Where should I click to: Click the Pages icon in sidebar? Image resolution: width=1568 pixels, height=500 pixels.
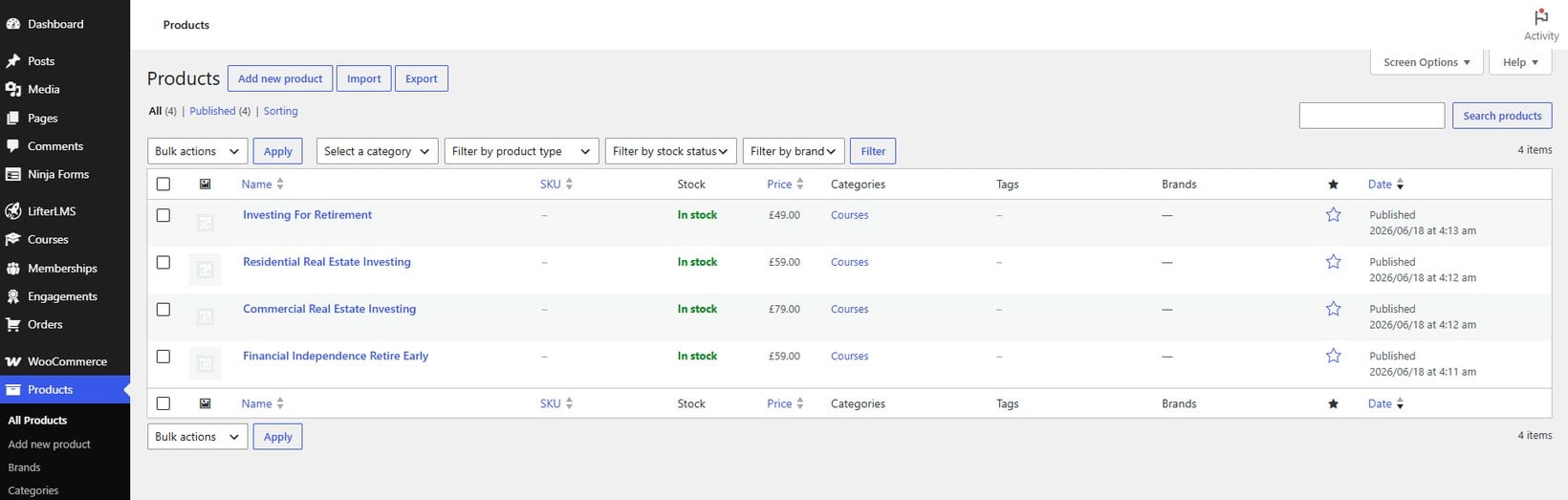(13, 119)
